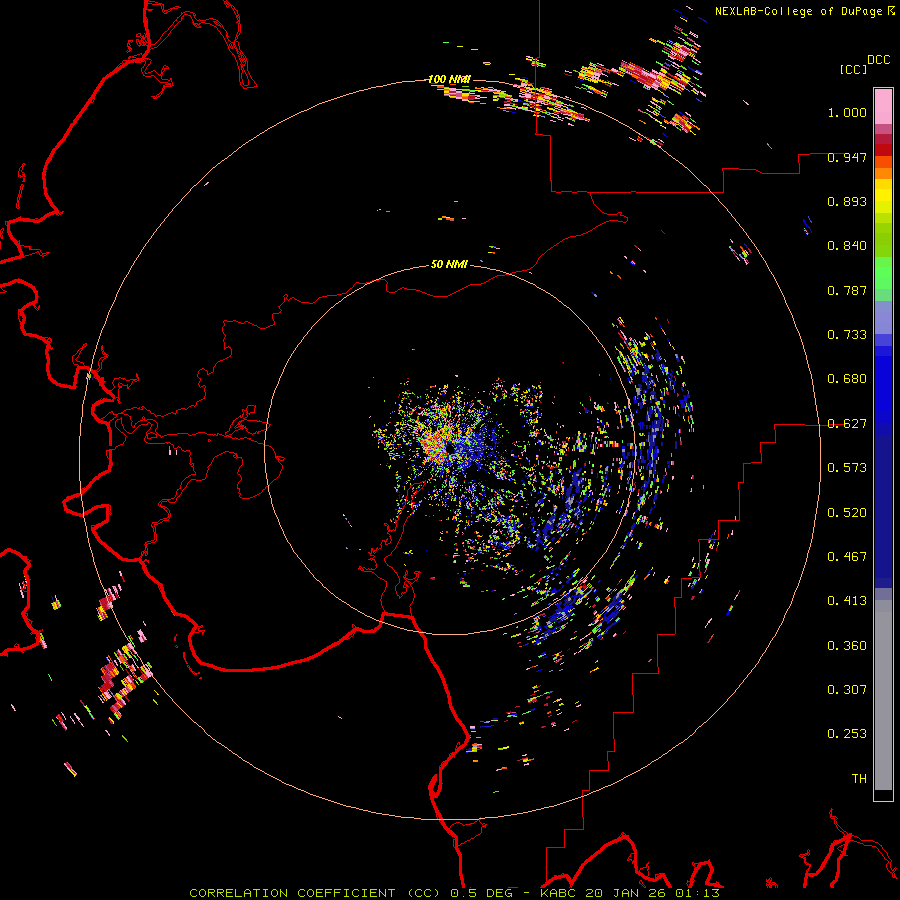Click the 0.520 scale value
The image size is (900, 900).
pos(847,513)
